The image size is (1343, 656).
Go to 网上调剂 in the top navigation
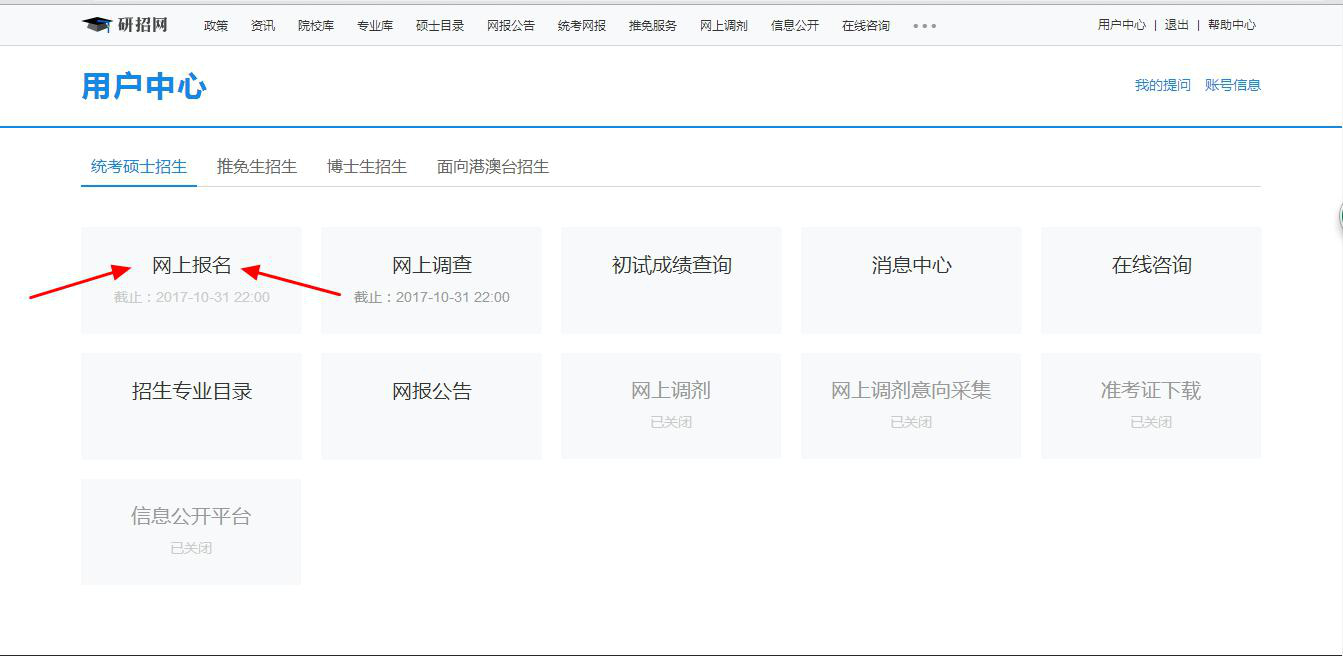724,26
